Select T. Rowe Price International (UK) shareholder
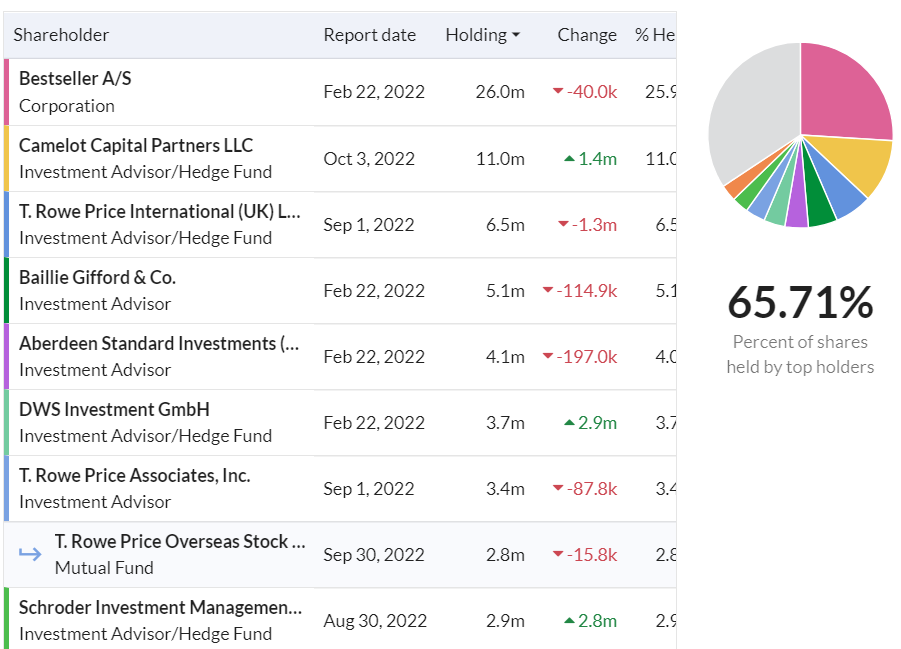 tap(160, 212)
